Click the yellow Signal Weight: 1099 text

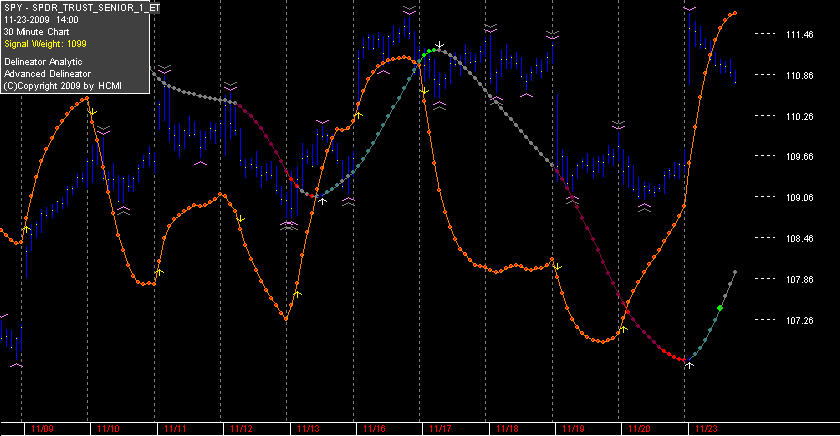(45, 44)
